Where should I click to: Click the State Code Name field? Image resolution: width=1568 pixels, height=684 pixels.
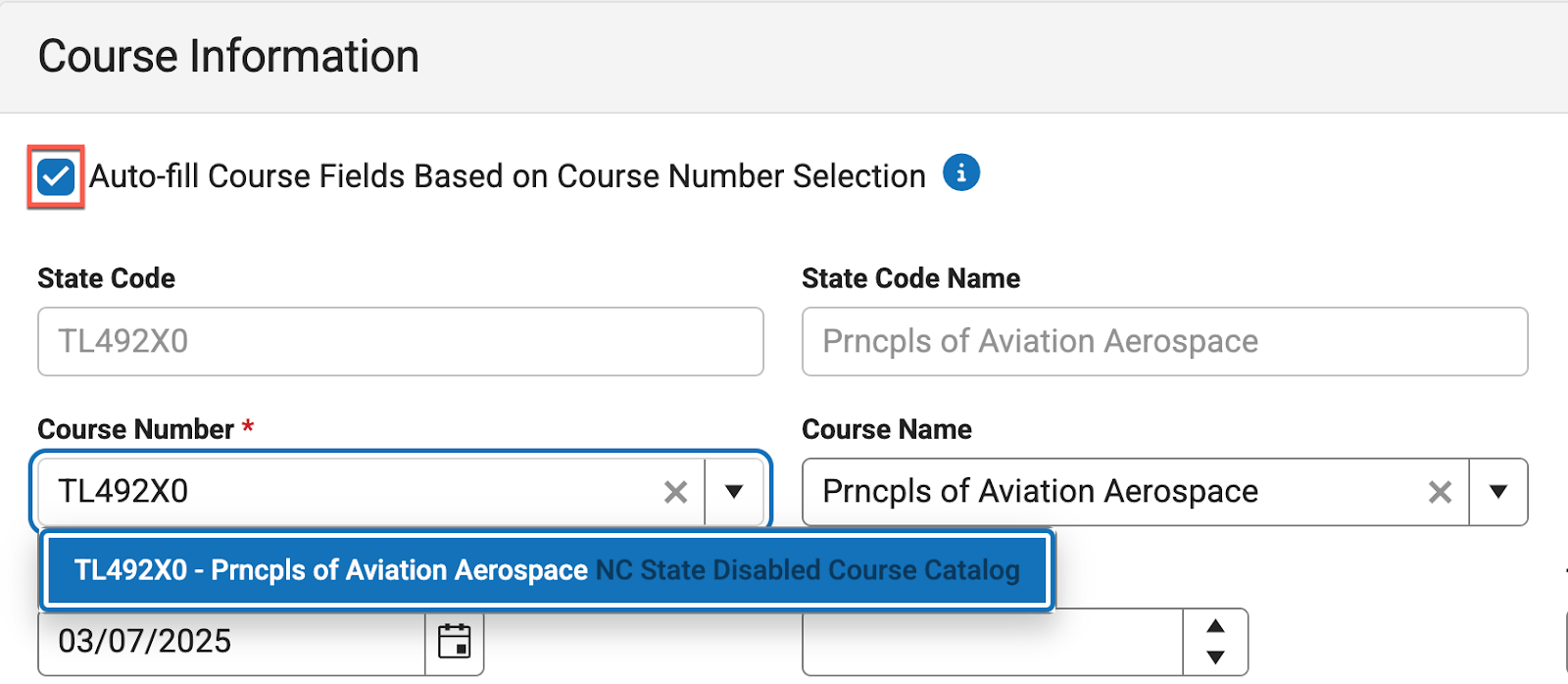point(1164,342)
